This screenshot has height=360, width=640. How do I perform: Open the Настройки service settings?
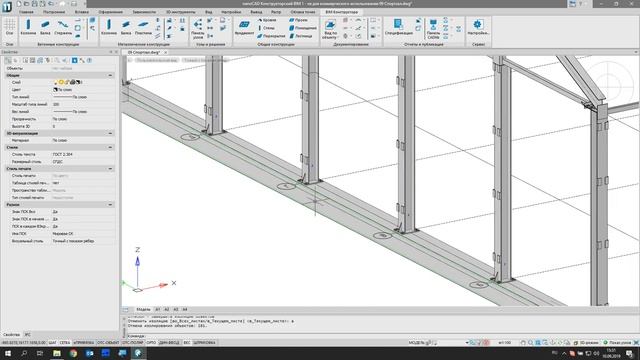pos(478,27)
